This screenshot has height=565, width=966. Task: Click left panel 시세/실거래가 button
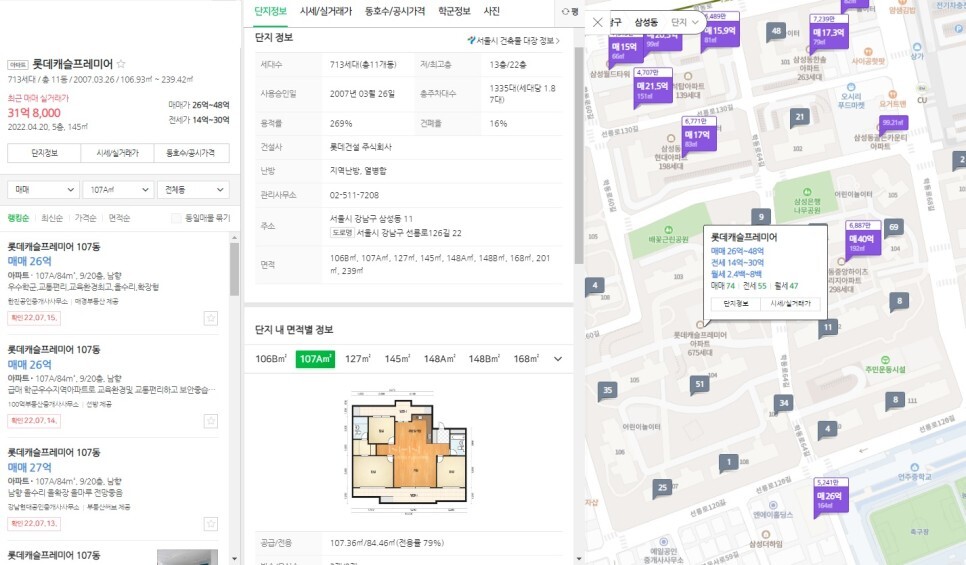118,153
